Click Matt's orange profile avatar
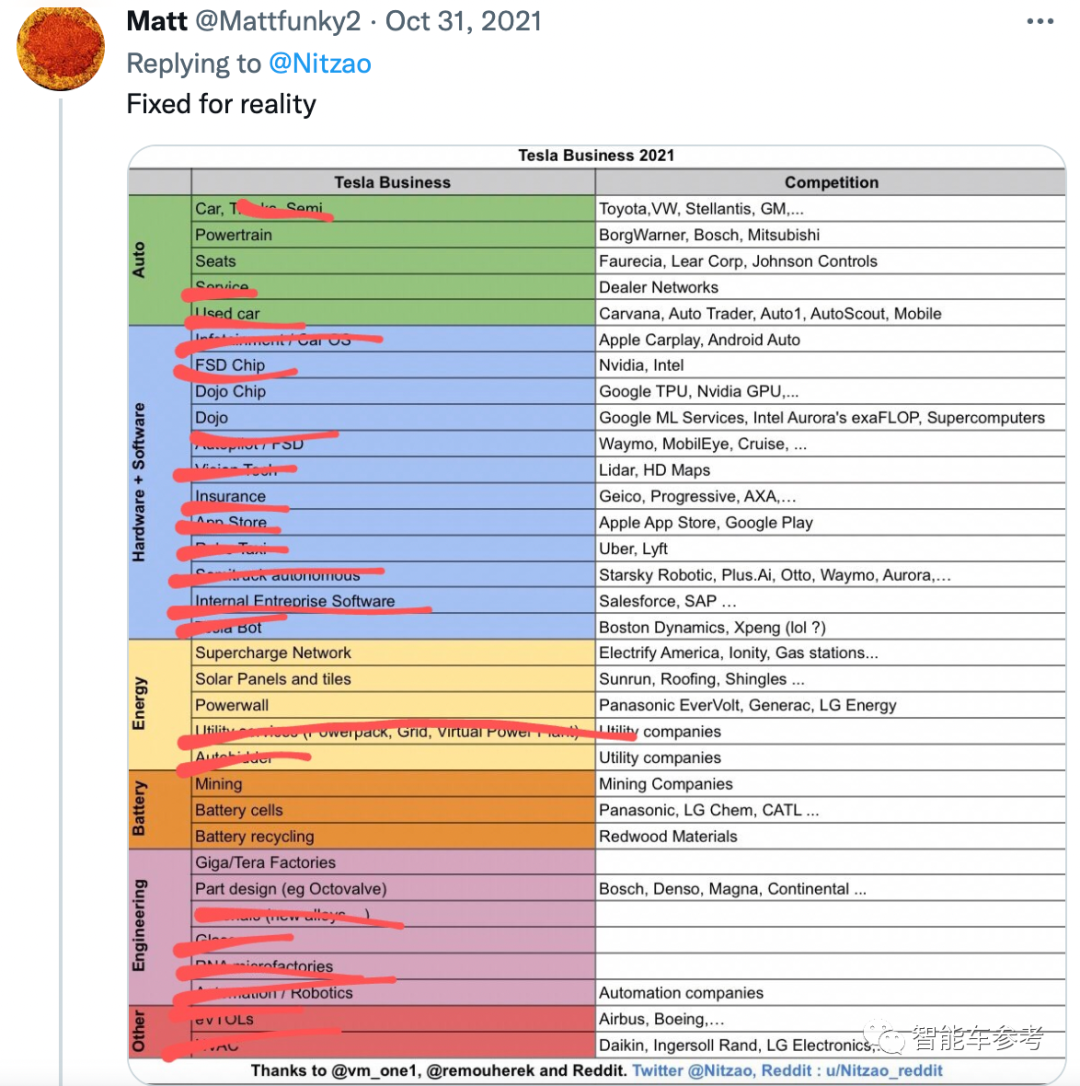 click(x=62, y=48)
